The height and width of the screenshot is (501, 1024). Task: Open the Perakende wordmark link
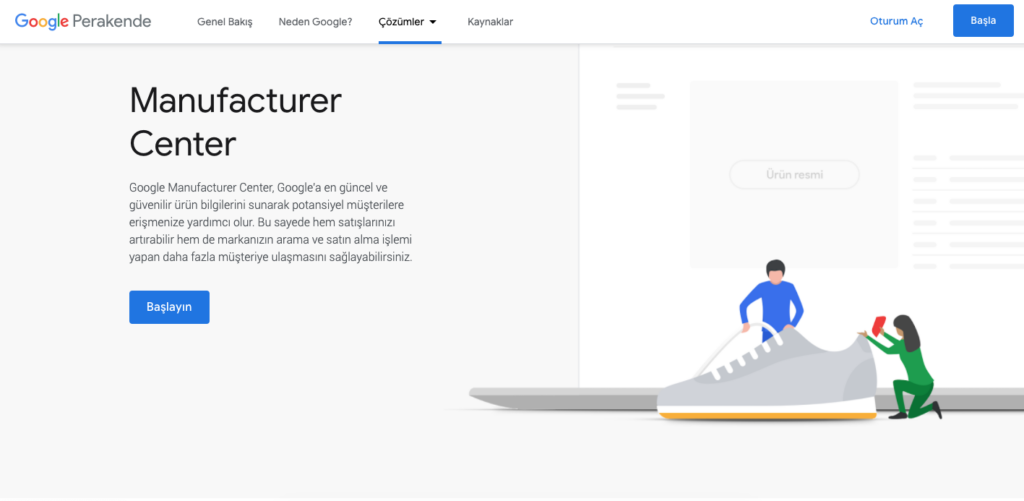click(x=112, y=21)
